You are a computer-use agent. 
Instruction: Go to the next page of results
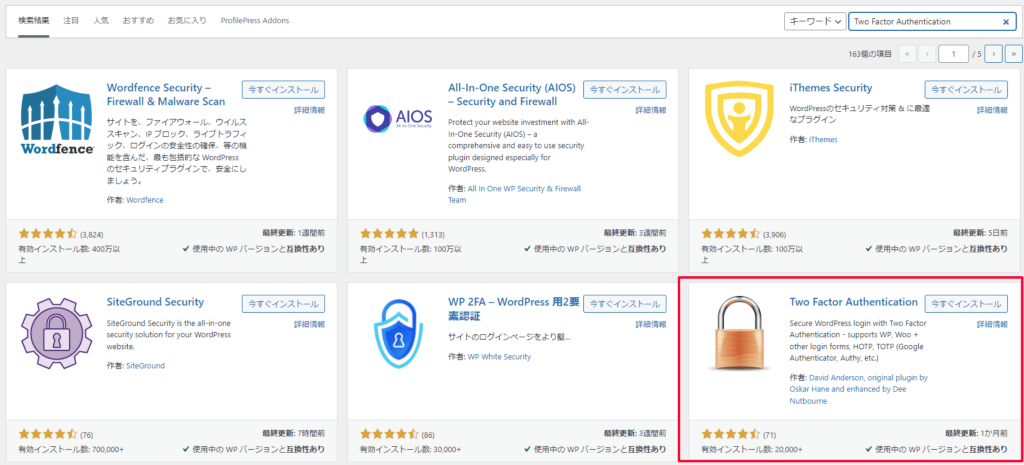pos(991,54)
